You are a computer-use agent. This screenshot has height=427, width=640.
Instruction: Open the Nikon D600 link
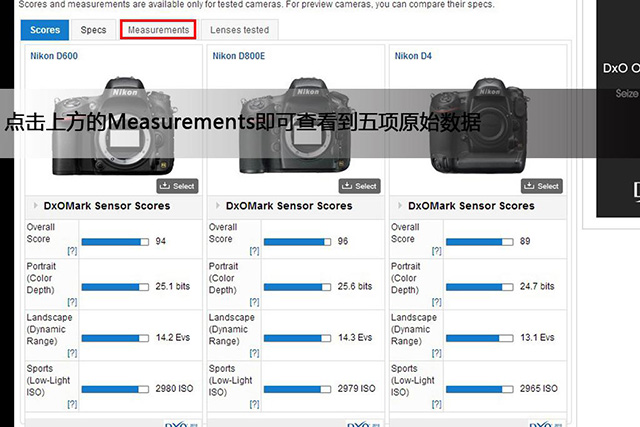click(54, 56)
